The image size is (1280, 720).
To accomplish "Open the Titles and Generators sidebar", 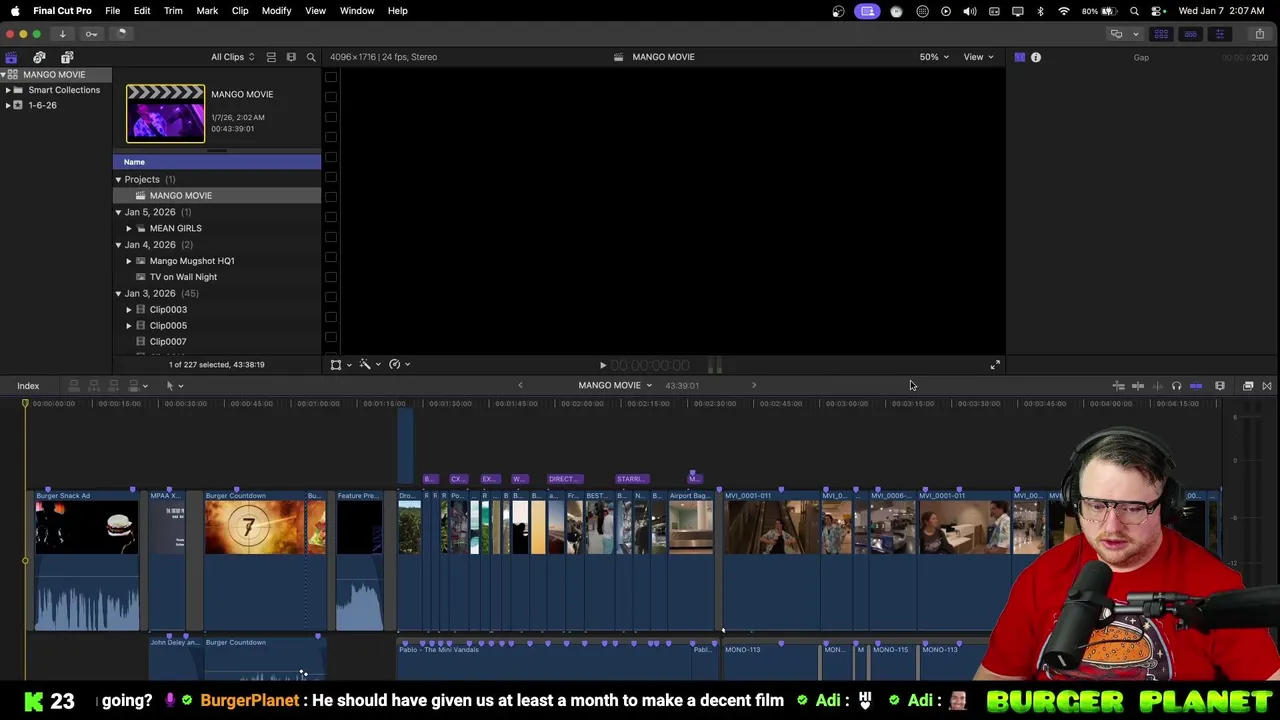I will tap(67, 57).
